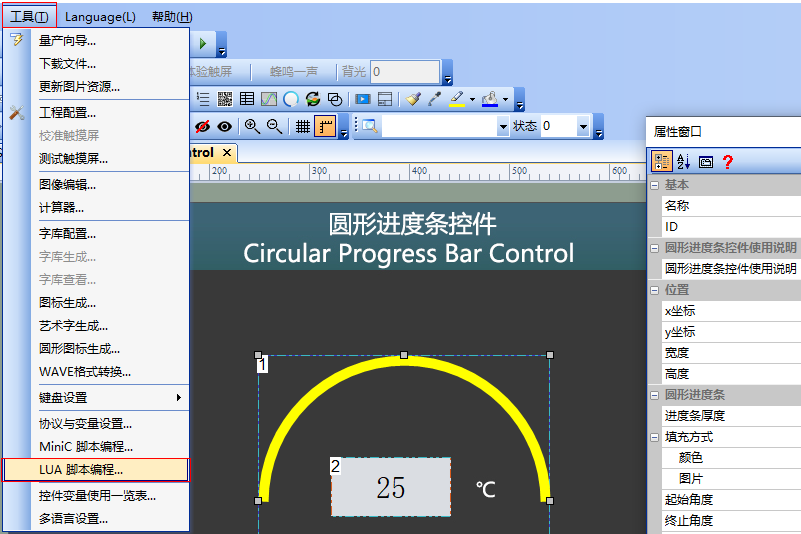
Task: Show controls with the eye icon
Action: 225,126
